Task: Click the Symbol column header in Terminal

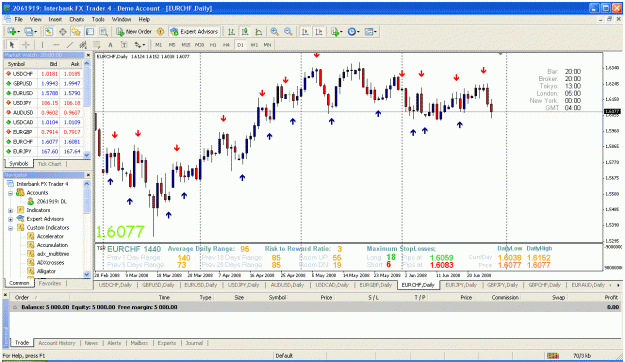Action: (x=277, y=297)
